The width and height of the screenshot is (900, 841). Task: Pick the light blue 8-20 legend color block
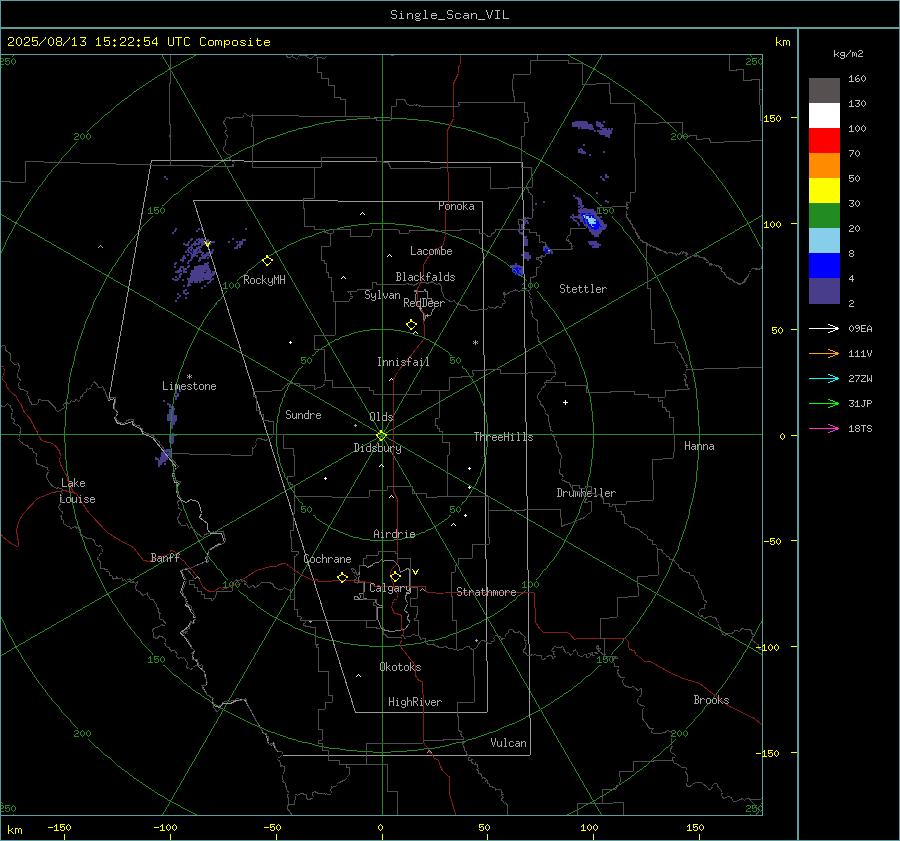click(x=824, y=241)
